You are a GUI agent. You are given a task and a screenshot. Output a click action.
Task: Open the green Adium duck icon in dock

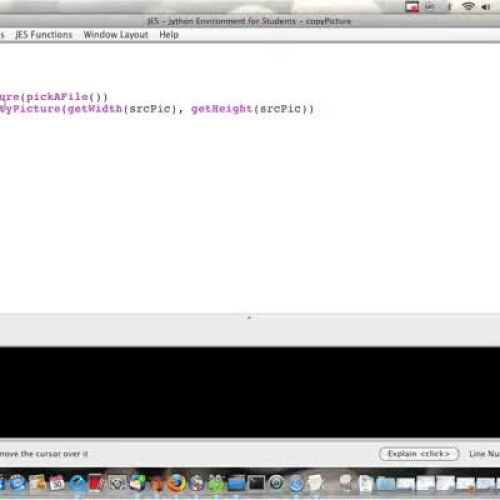point(216,483)
